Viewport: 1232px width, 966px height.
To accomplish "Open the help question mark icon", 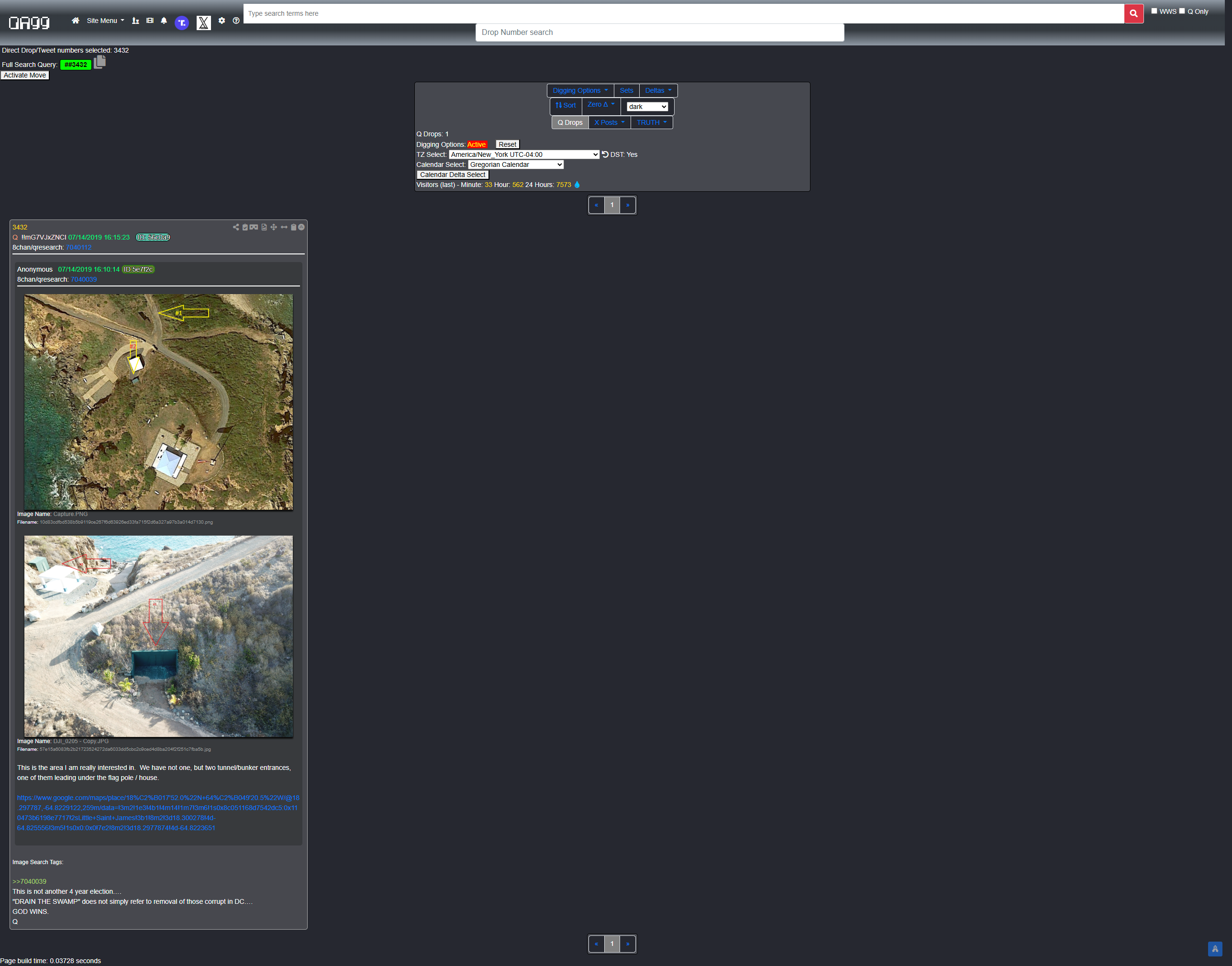I will click(x=236, y=21).
